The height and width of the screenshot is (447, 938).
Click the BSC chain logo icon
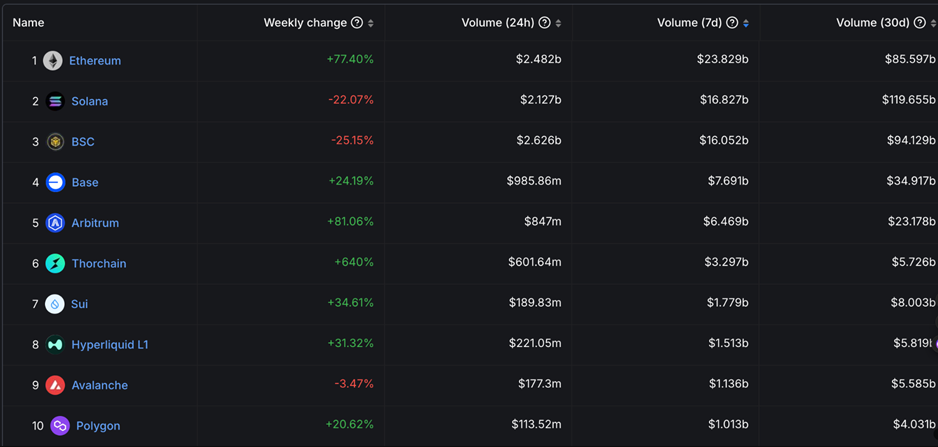(x=55, y=142)
